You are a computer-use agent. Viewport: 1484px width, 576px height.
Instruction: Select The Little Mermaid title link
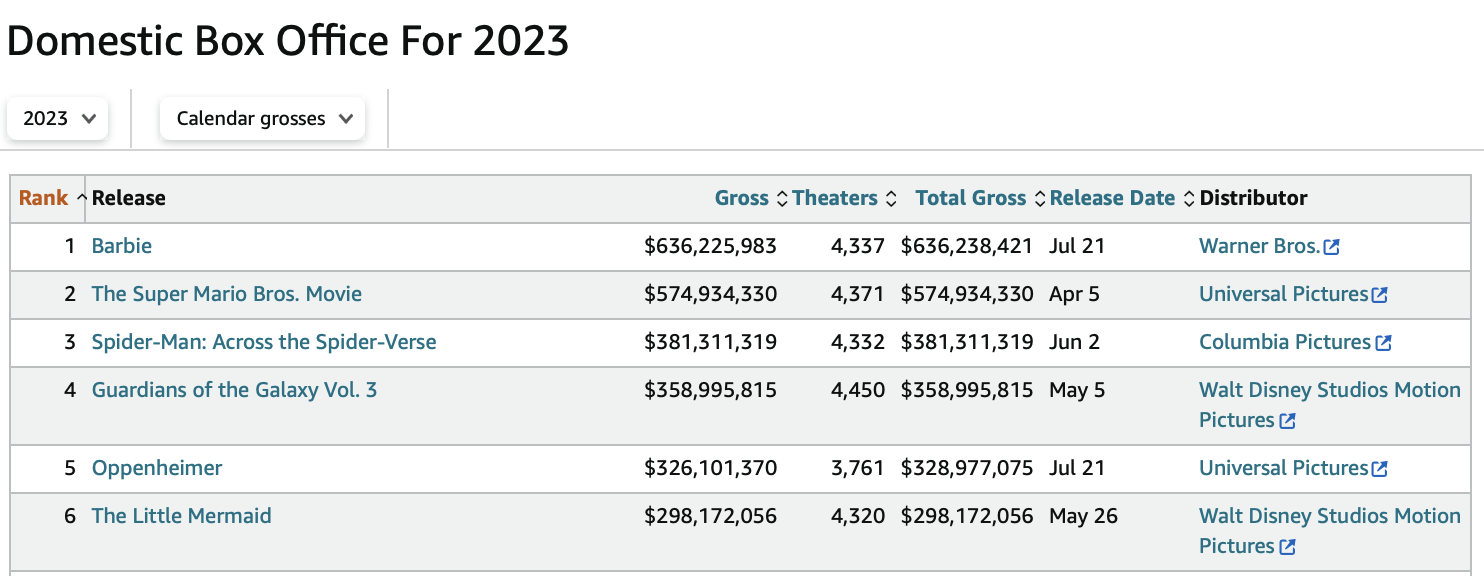coord(181,516)
